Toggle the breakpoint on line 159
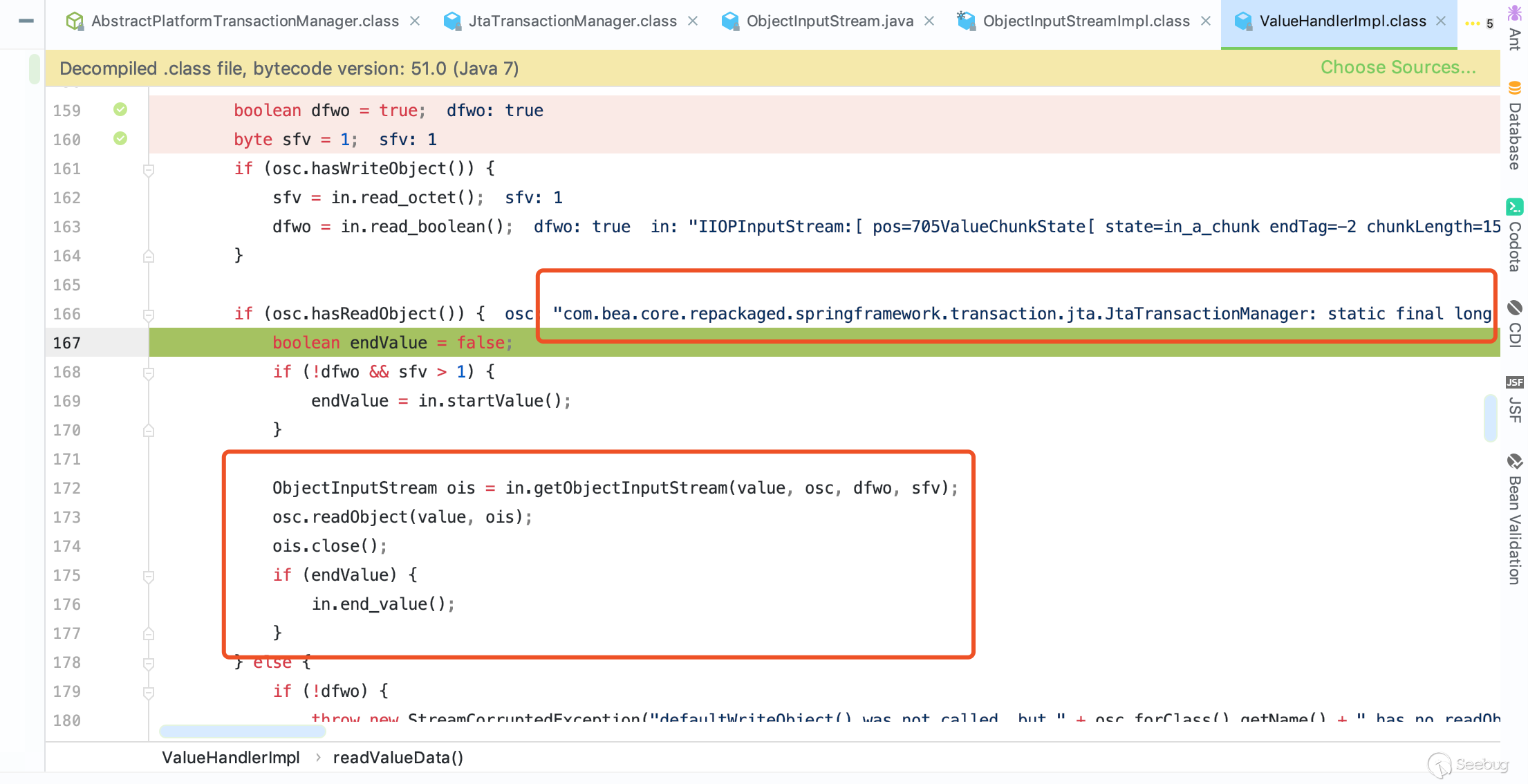The image size is (1528, 784). pos(120,110)
